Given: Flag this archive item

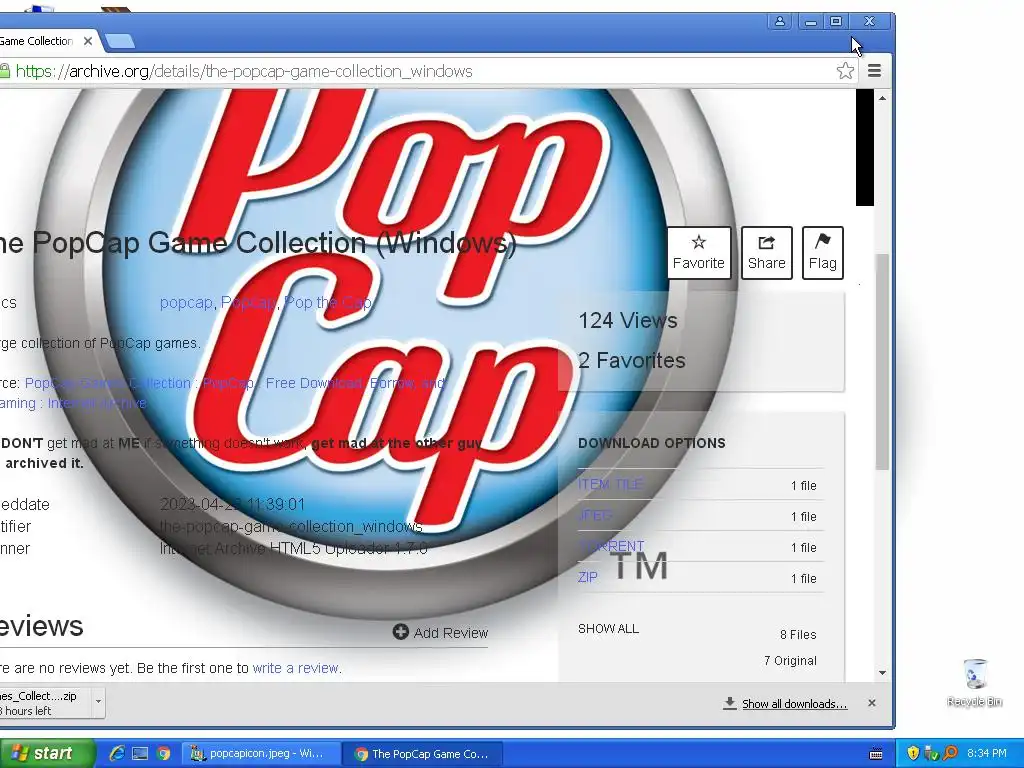Looking at the screenshot, I should [823, 253].
